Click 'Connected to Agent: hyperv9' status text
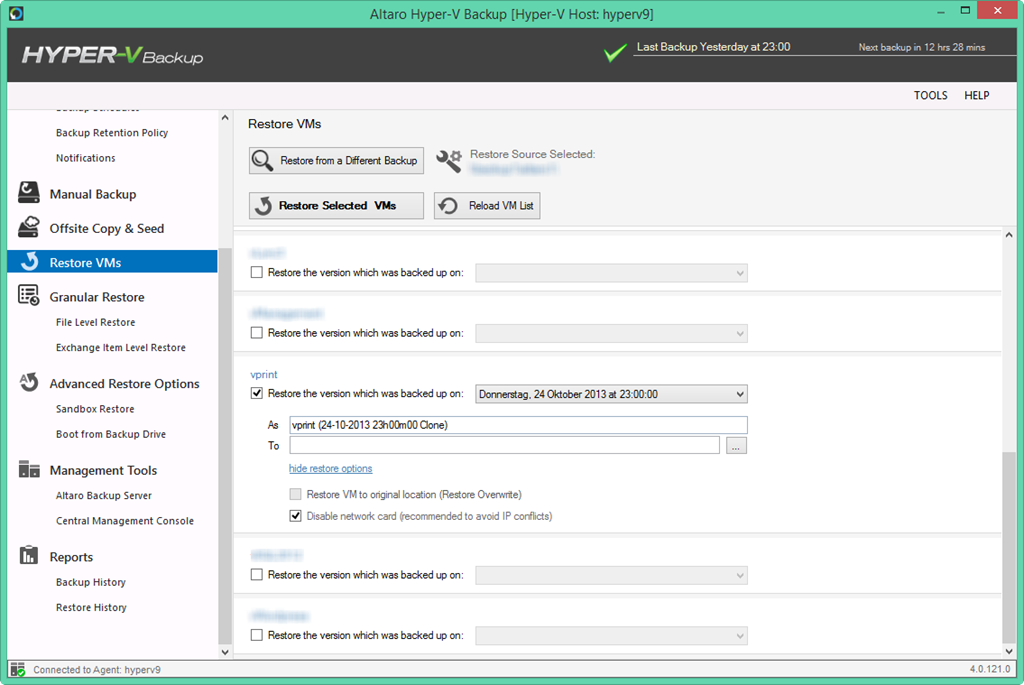This screenshot has width=1024, height=685. pos(97,669)
